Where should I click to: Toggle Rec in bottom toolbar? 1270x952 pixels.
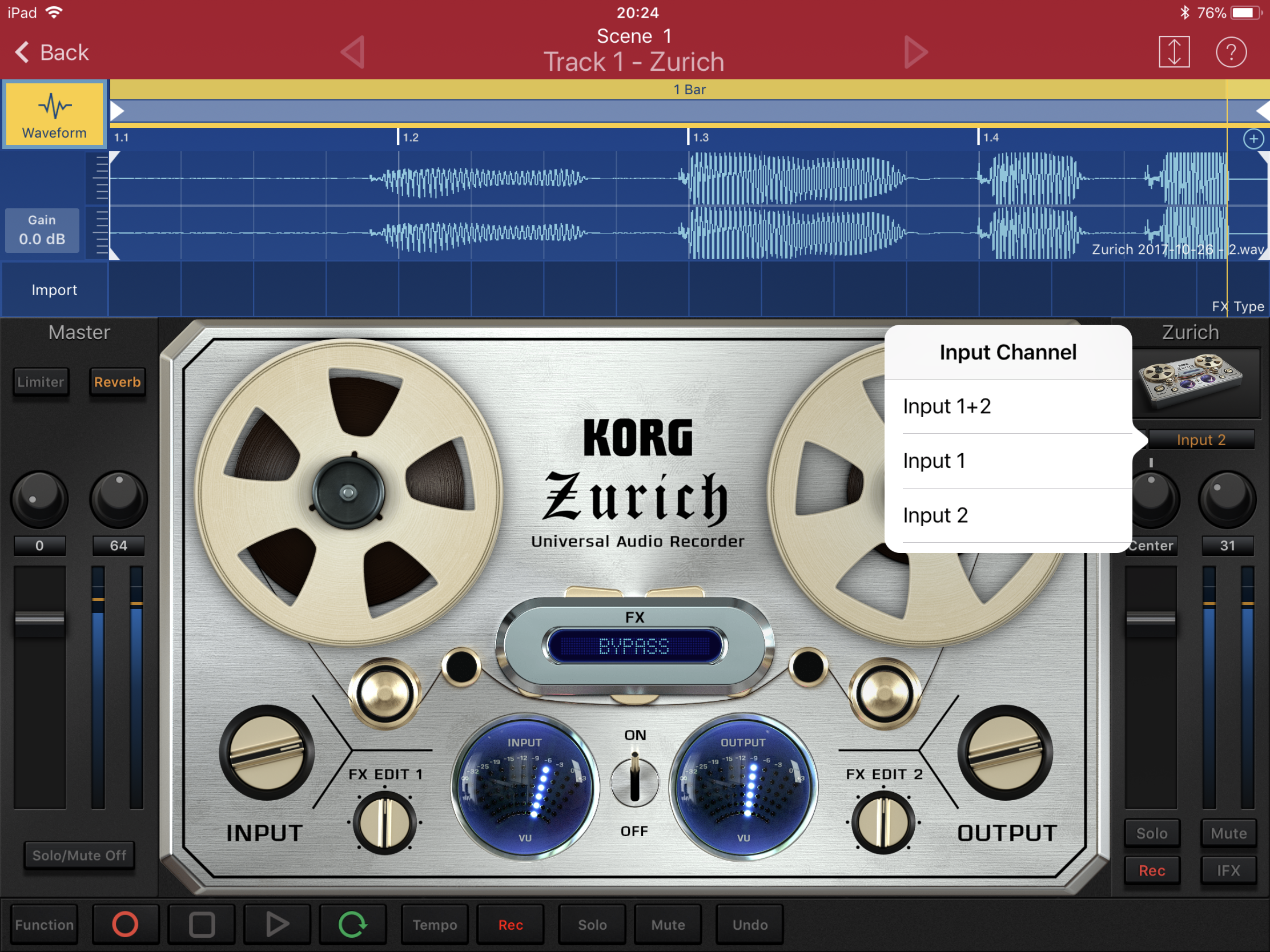(511, 925)
